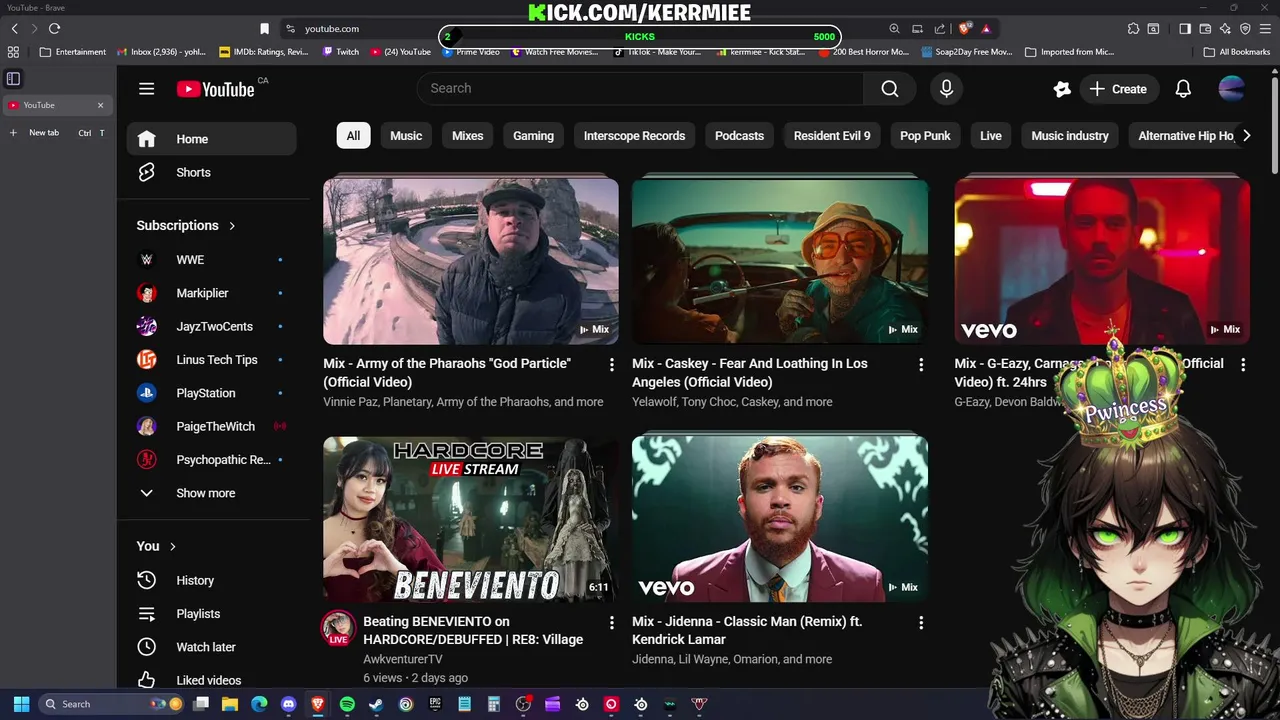Open Markiplier channel subscription
Viewport: 1280px width, 720px height.
[211, 293]
